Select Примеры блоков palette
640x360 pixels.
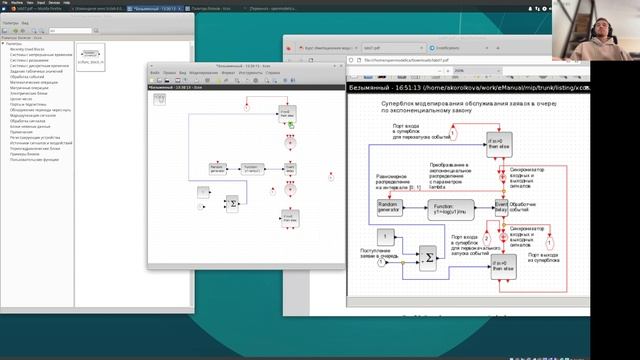24,154
